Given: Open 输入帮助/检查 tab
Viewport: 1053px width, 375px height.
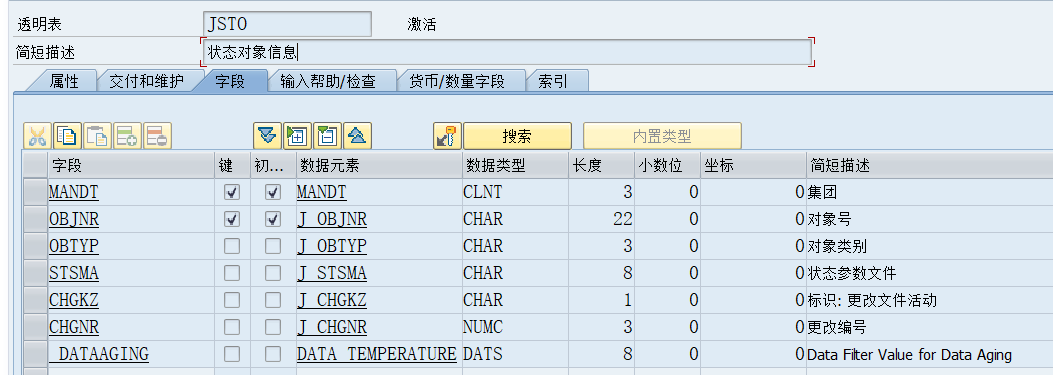Looking at the screenshot, I should [x=328, y=81].
